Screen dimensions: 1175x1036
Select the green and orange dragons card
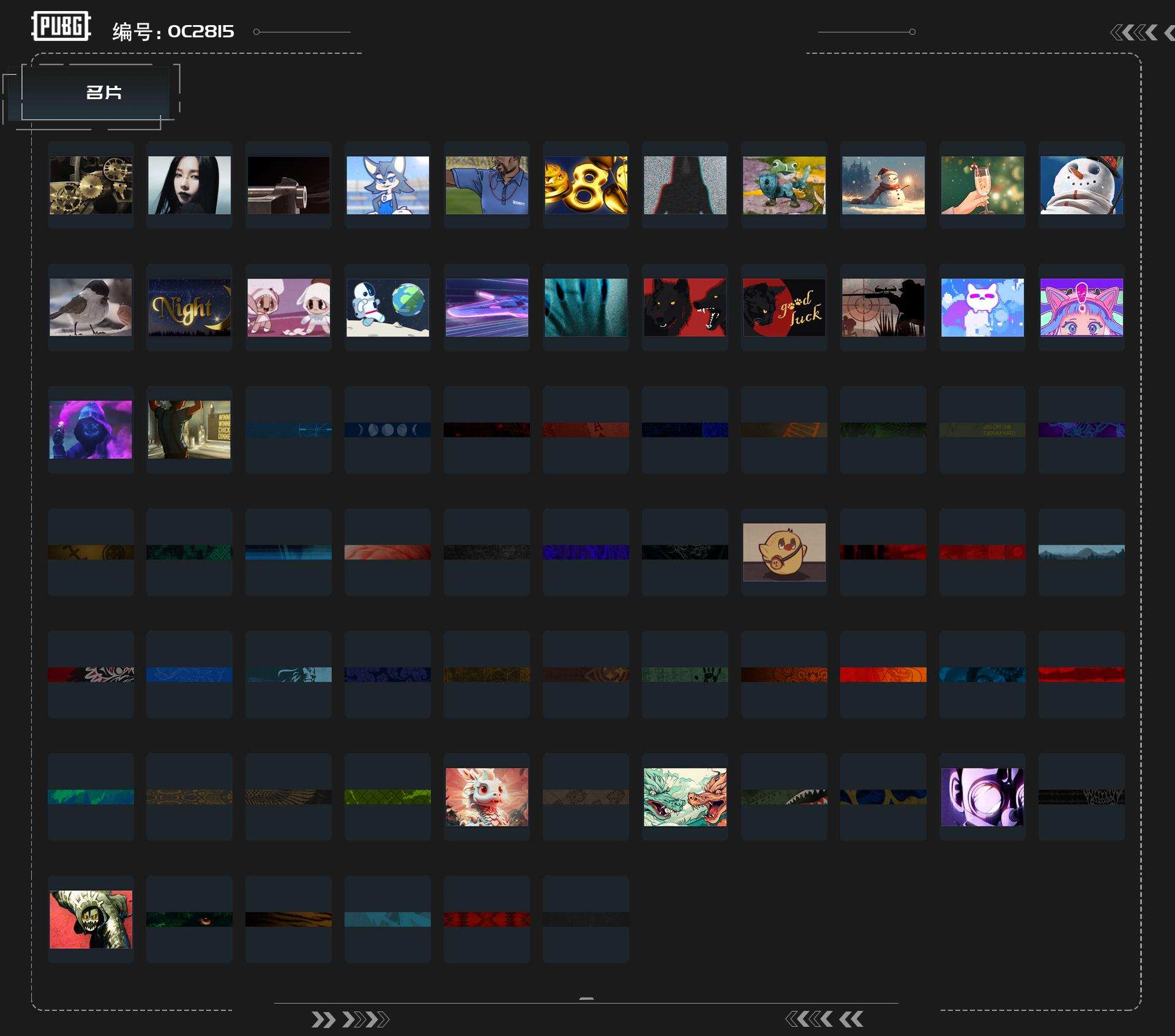point(685,797)
